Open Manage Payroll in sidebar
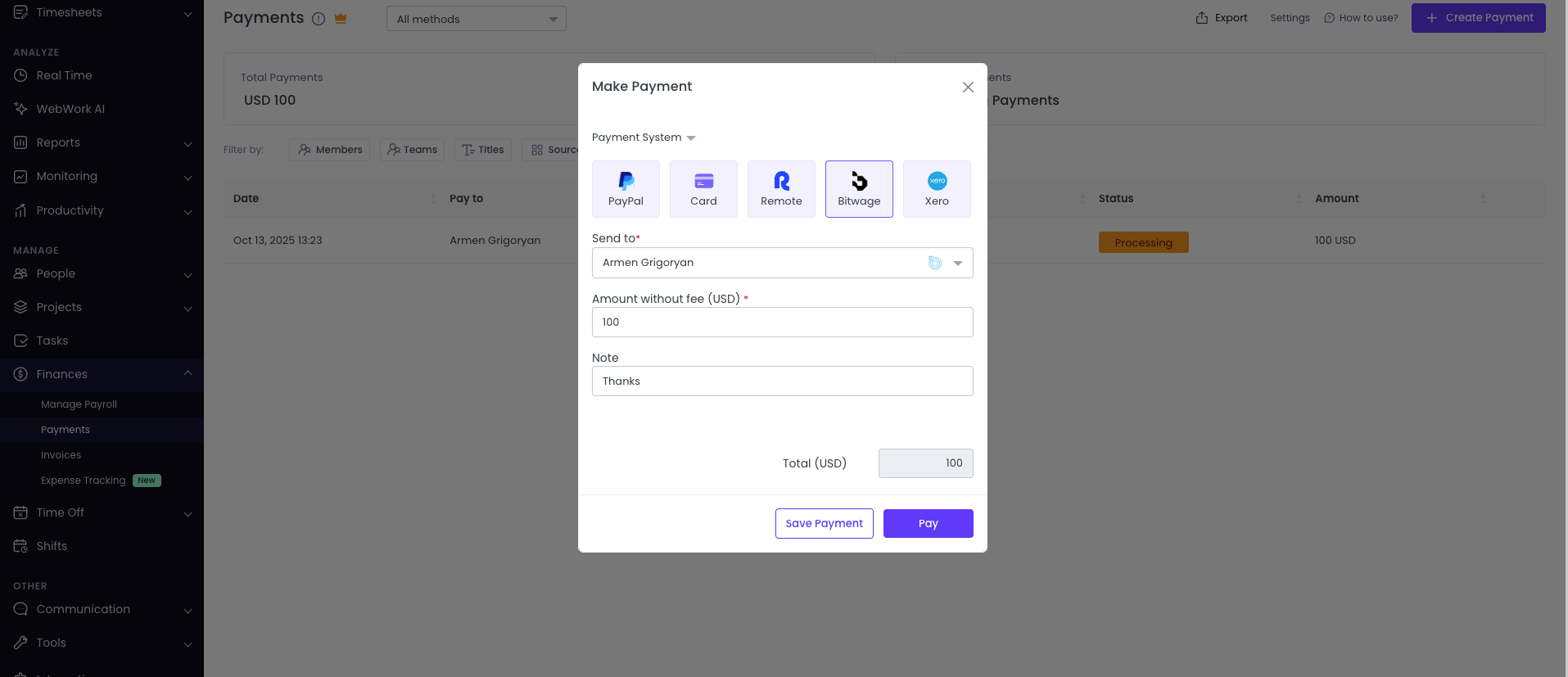The width and height of the screenshot is (1568, 677). (79, 404)
